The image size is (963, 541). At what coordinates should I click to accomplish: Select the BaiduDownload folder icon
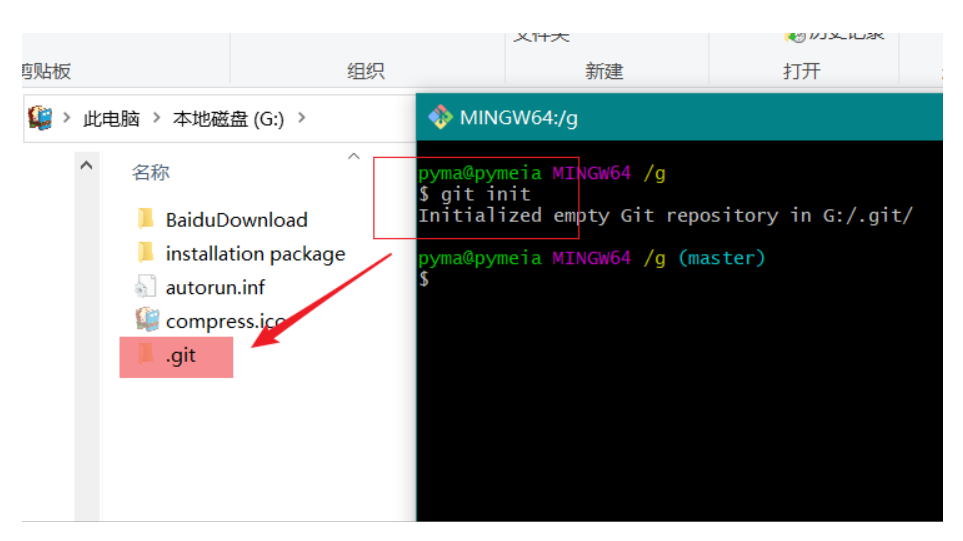[146, 219]
